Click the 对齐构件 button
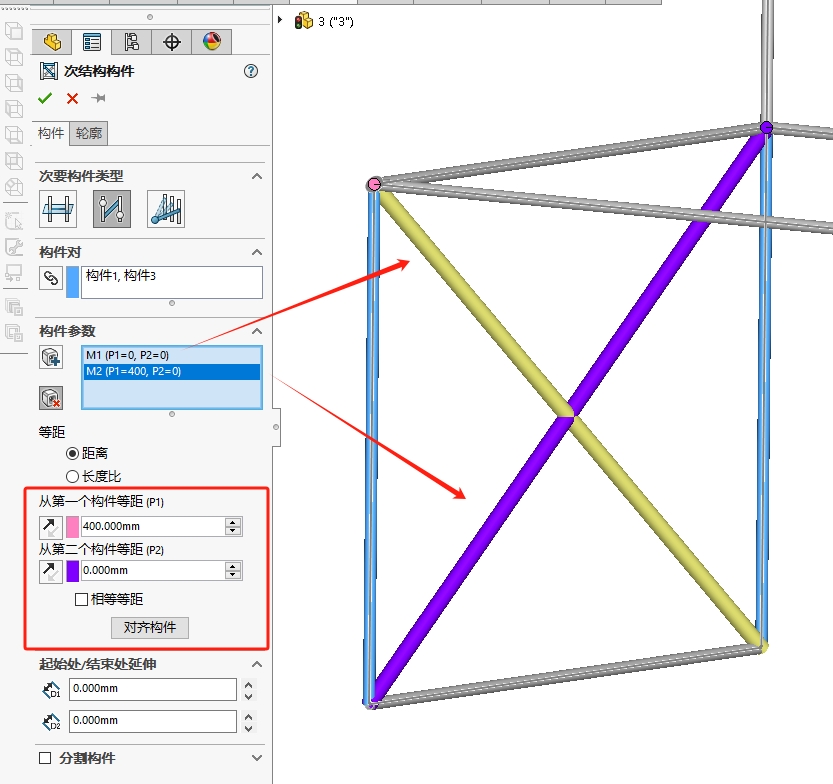This screenshot has height=784, width=833. [x=149, y=628]
